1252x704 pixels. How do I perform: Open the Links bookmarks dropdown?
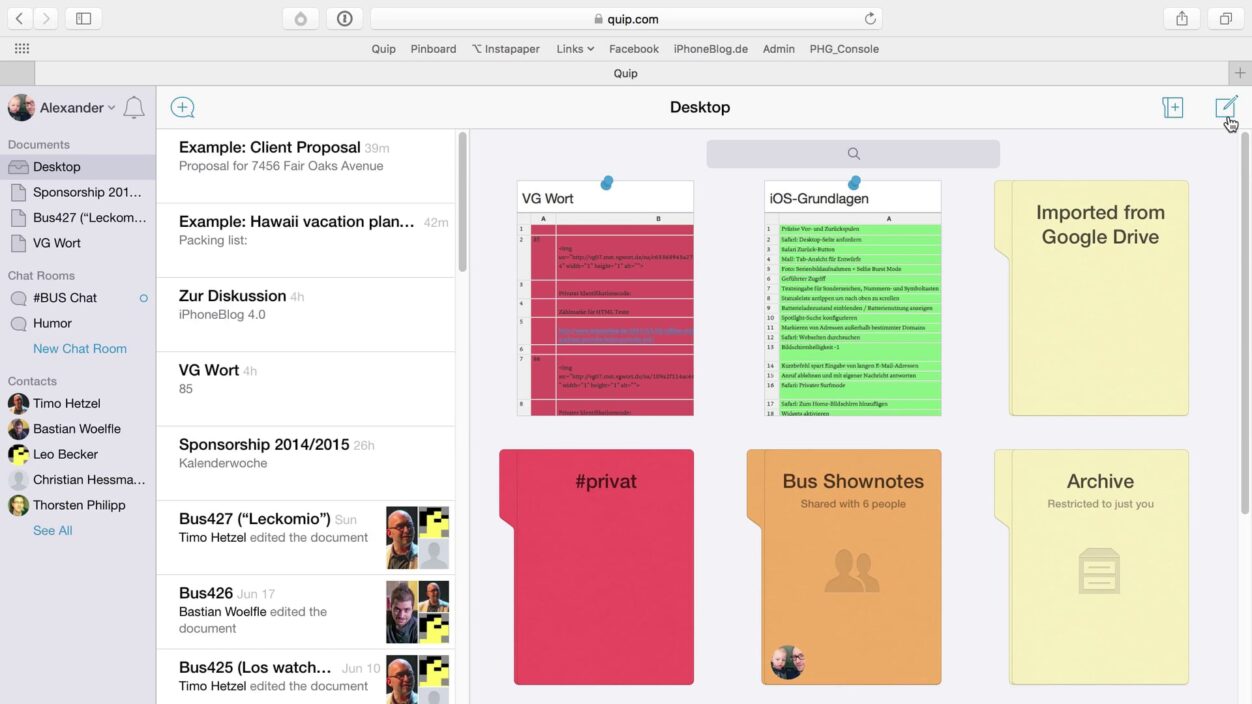click(x=575, y=48)
